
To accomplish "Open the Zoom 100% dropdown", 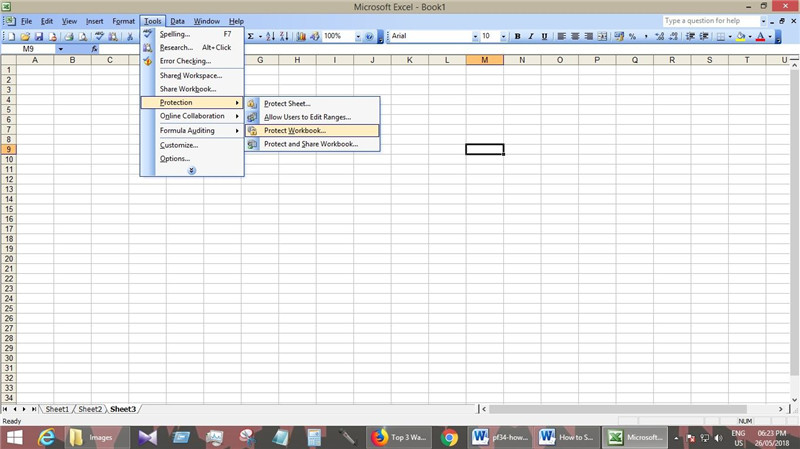I will tap(358, 36).
